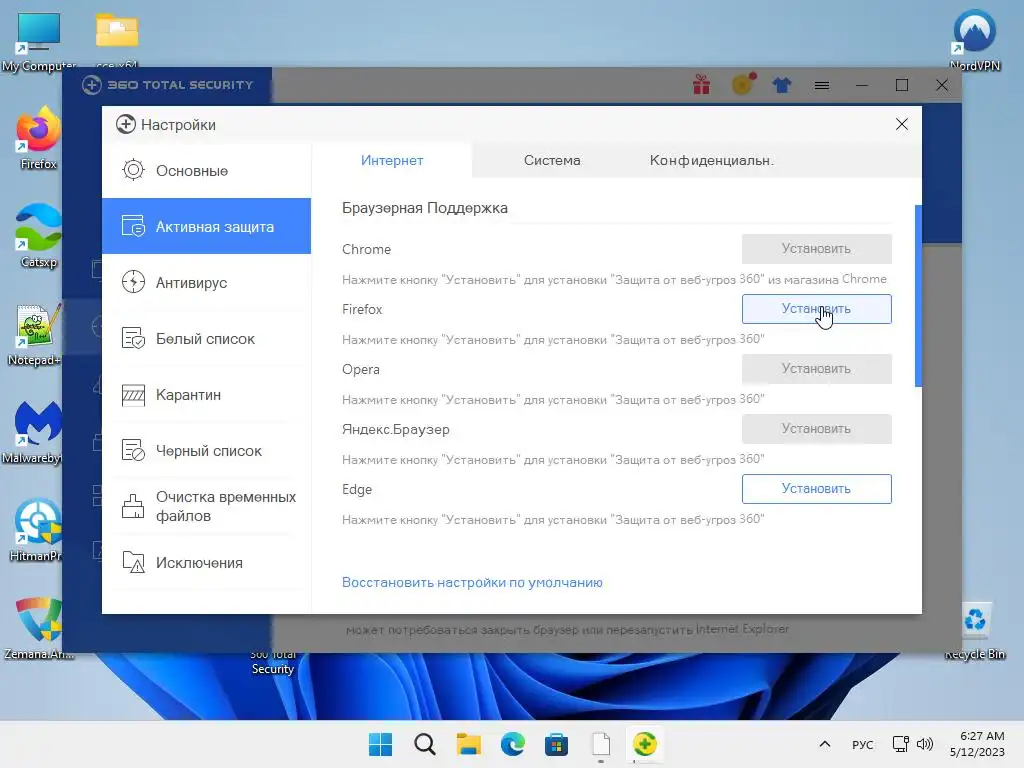The image size is (1024, 768).
Task: Open the Карантин section
Action: [x=206, y=394]
